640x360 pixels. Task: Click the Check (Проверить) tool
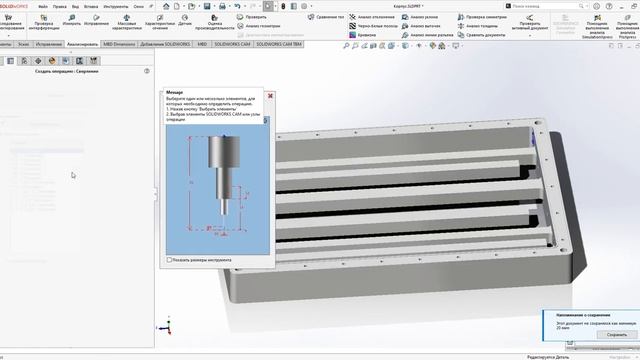pyautogui.click(x=252, y=17)
